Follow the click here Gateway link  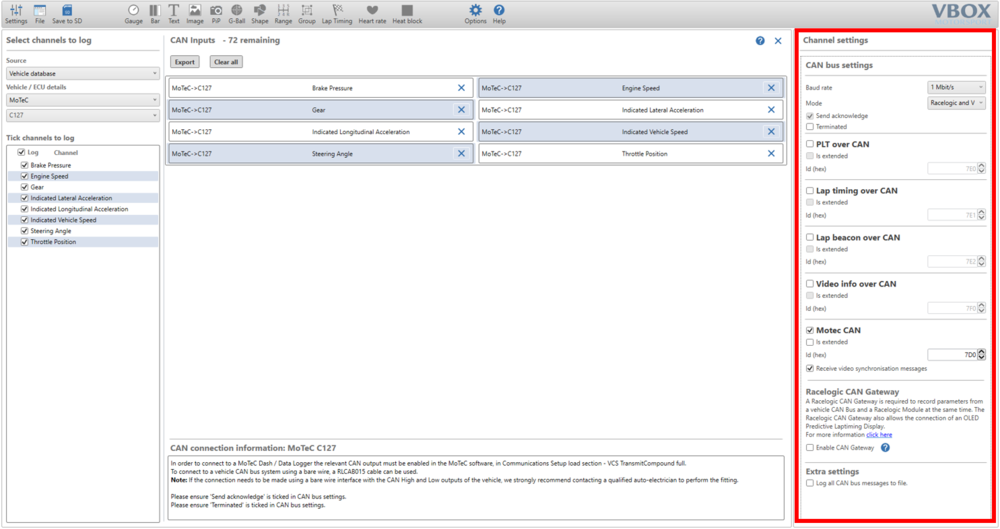(879, 435)
